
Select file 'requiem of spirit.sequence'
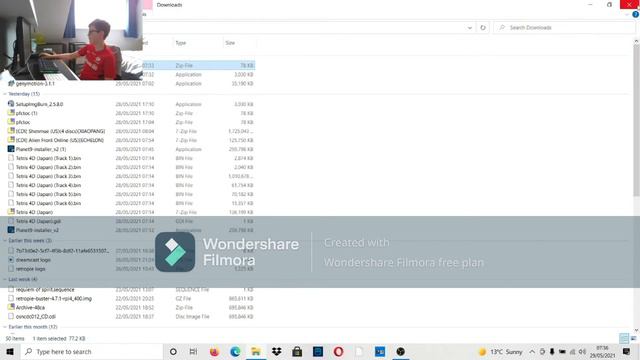pos(45,289)
